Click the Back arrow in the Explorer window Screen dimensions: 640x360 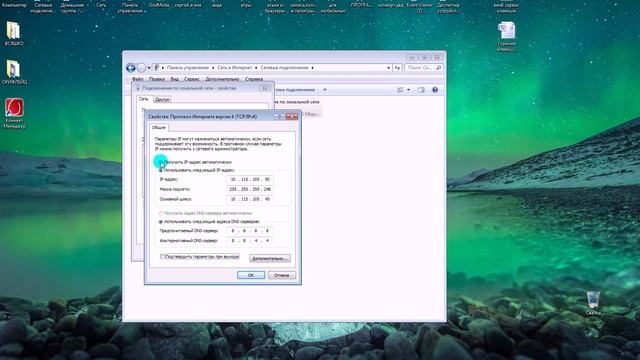pos(131,68)
